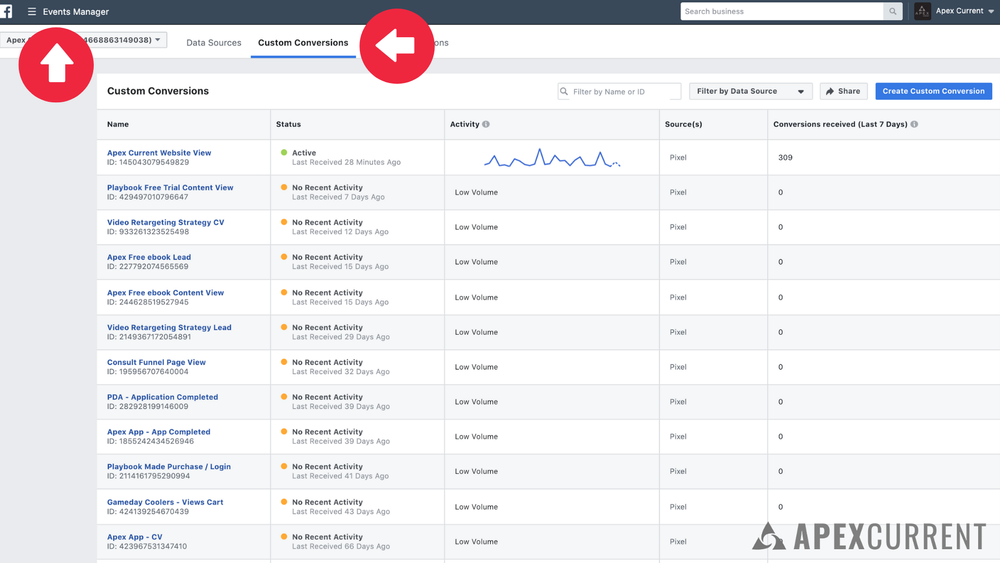
Task: Click Low Volume in Playbook Free Trial row
Action: coord(476,193)
